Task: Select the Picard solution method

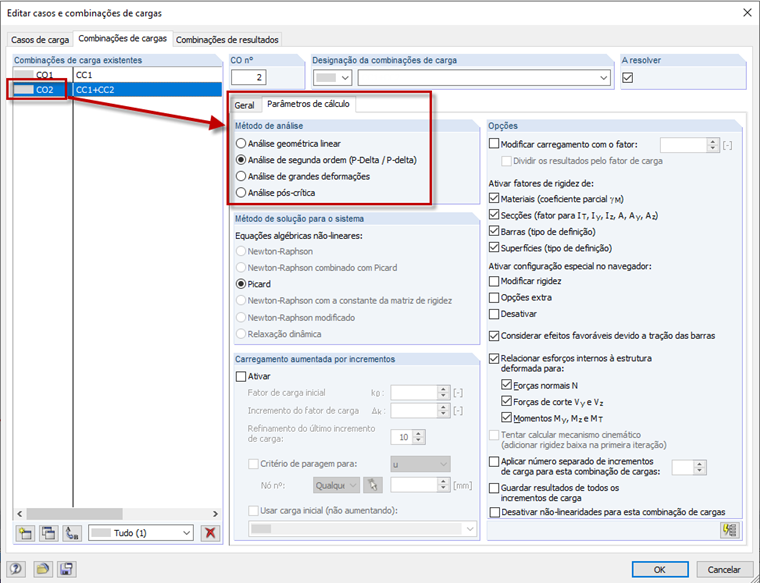Action: [x=240, y=284]
